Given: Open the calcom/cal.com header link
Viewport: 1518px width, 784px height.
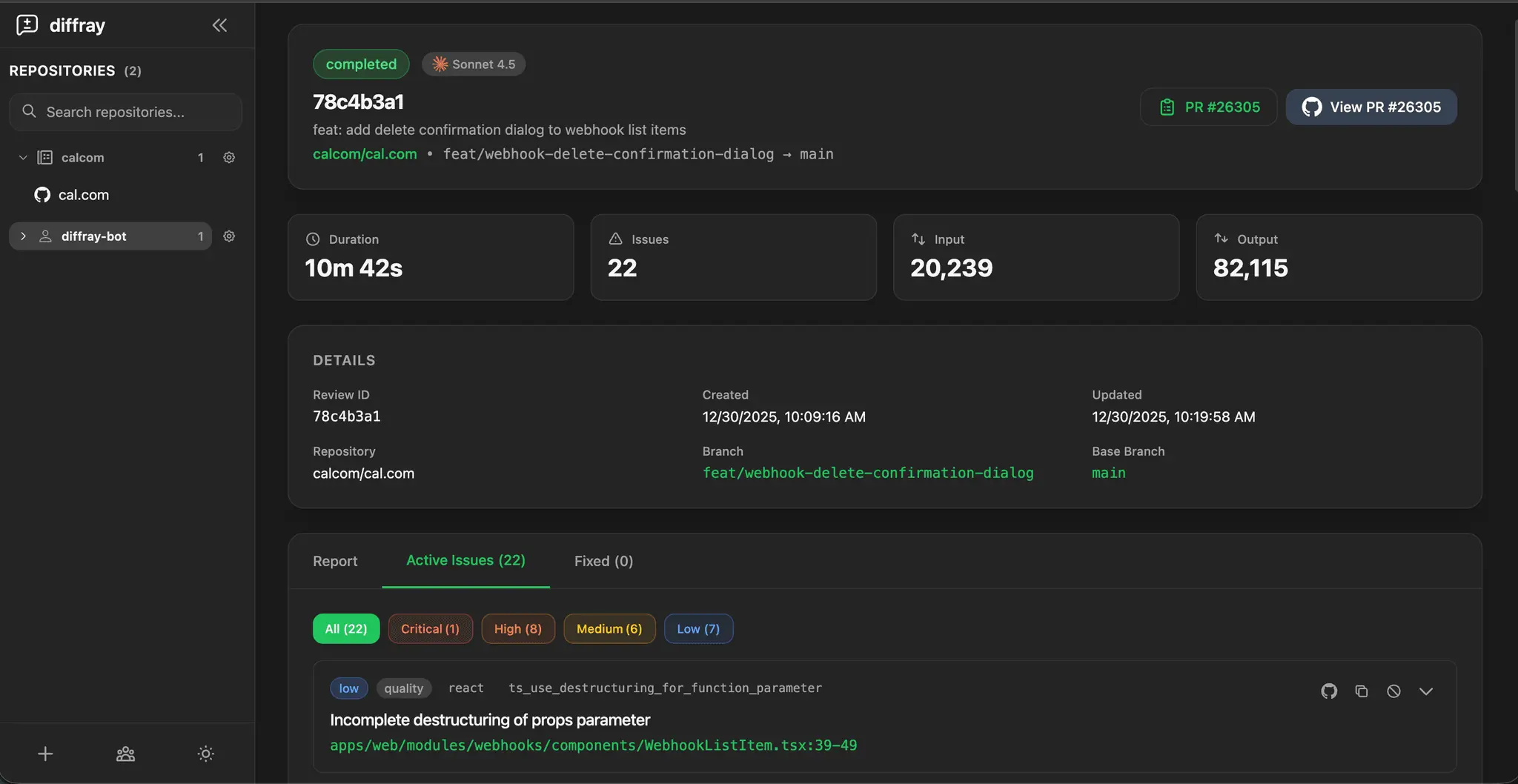Looking at the screenshot, I should (365, 154).
